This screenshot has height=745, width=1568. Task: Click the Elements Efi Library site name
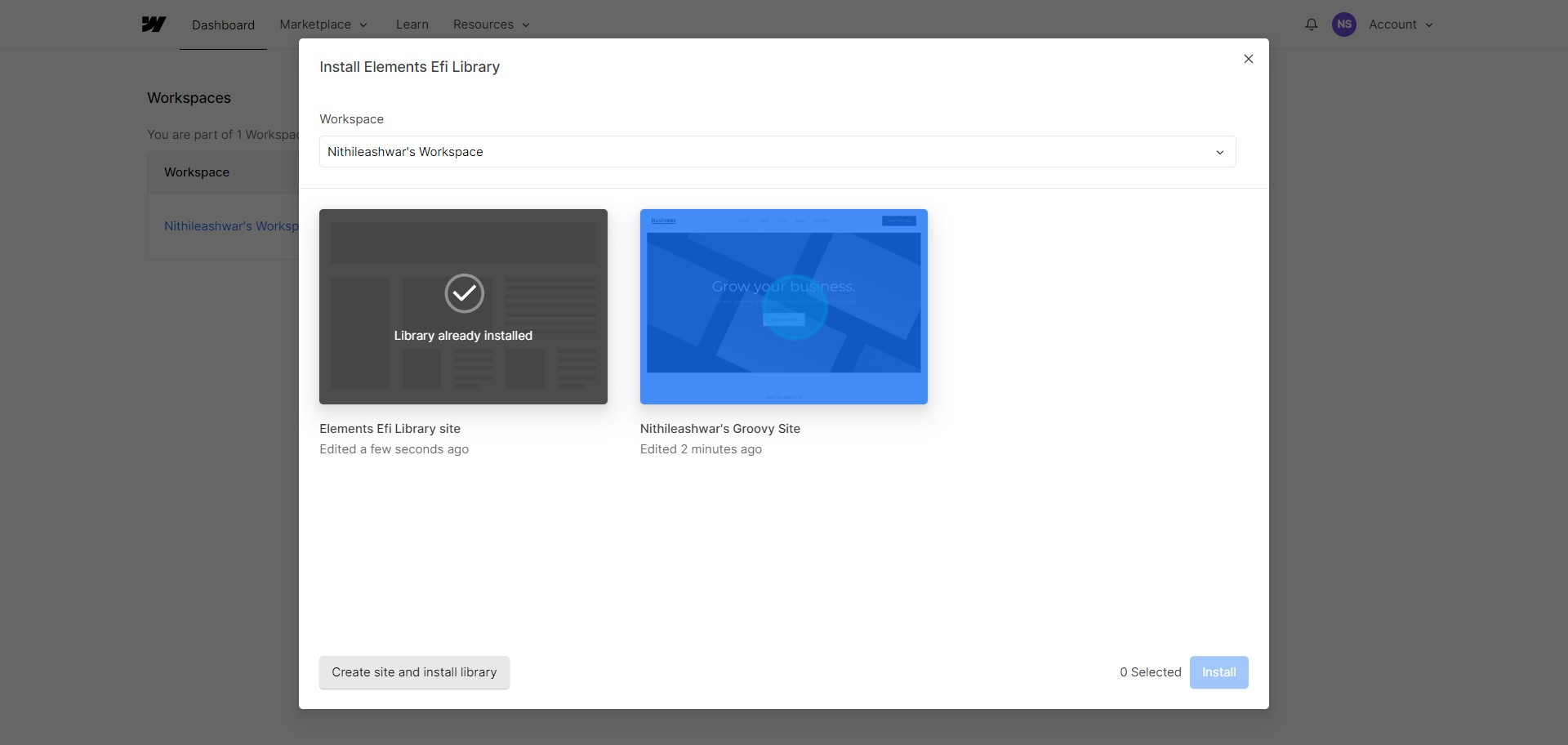click(x=390, y=429)
